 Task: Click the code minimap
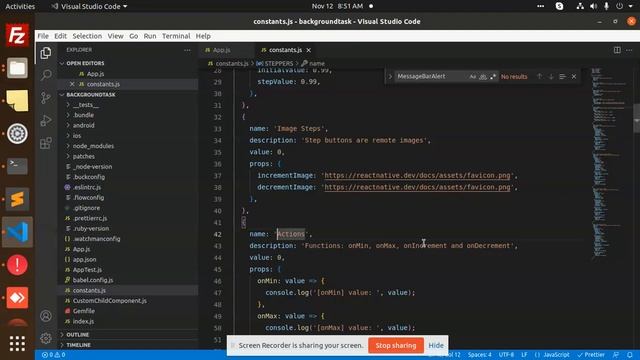tap(608, 163)
